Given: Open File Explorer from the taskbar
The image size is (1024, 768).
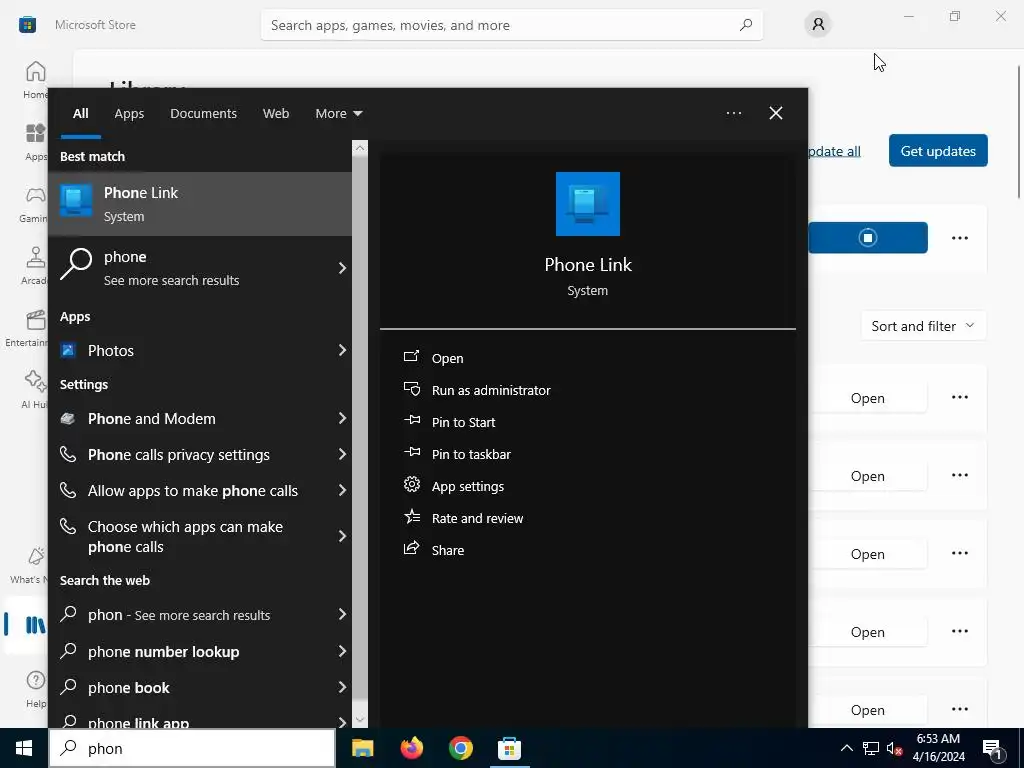Looking at the screenshot, I should (362, 748).
